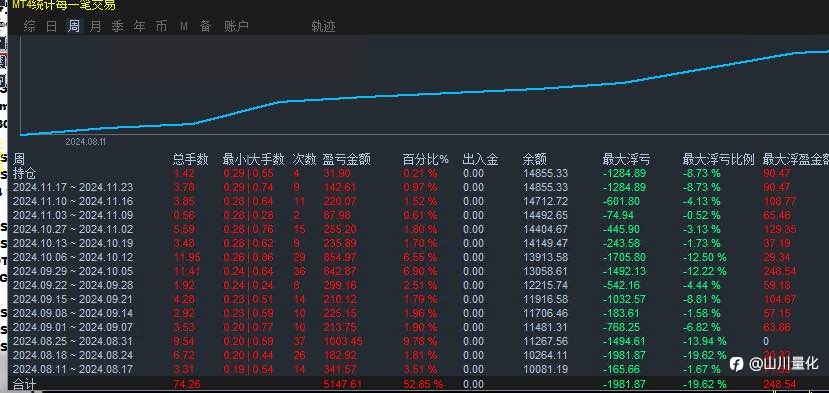
Task: Select row 2024.09.01 ~ 2024.09.07
Action: tap(73, 327)
